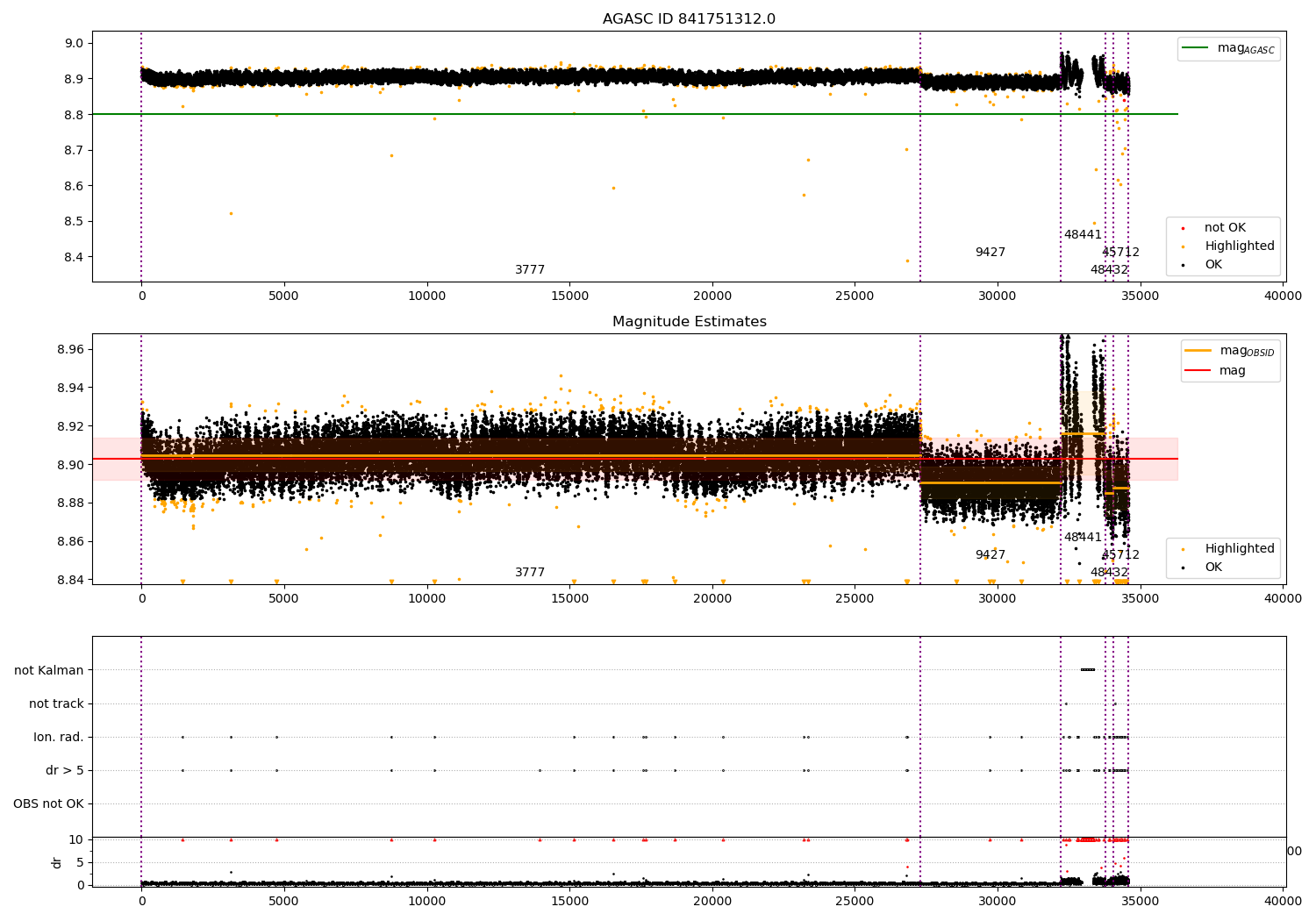
Task: Click the '3777' obsid label in top plot
Action: [530, 270]
